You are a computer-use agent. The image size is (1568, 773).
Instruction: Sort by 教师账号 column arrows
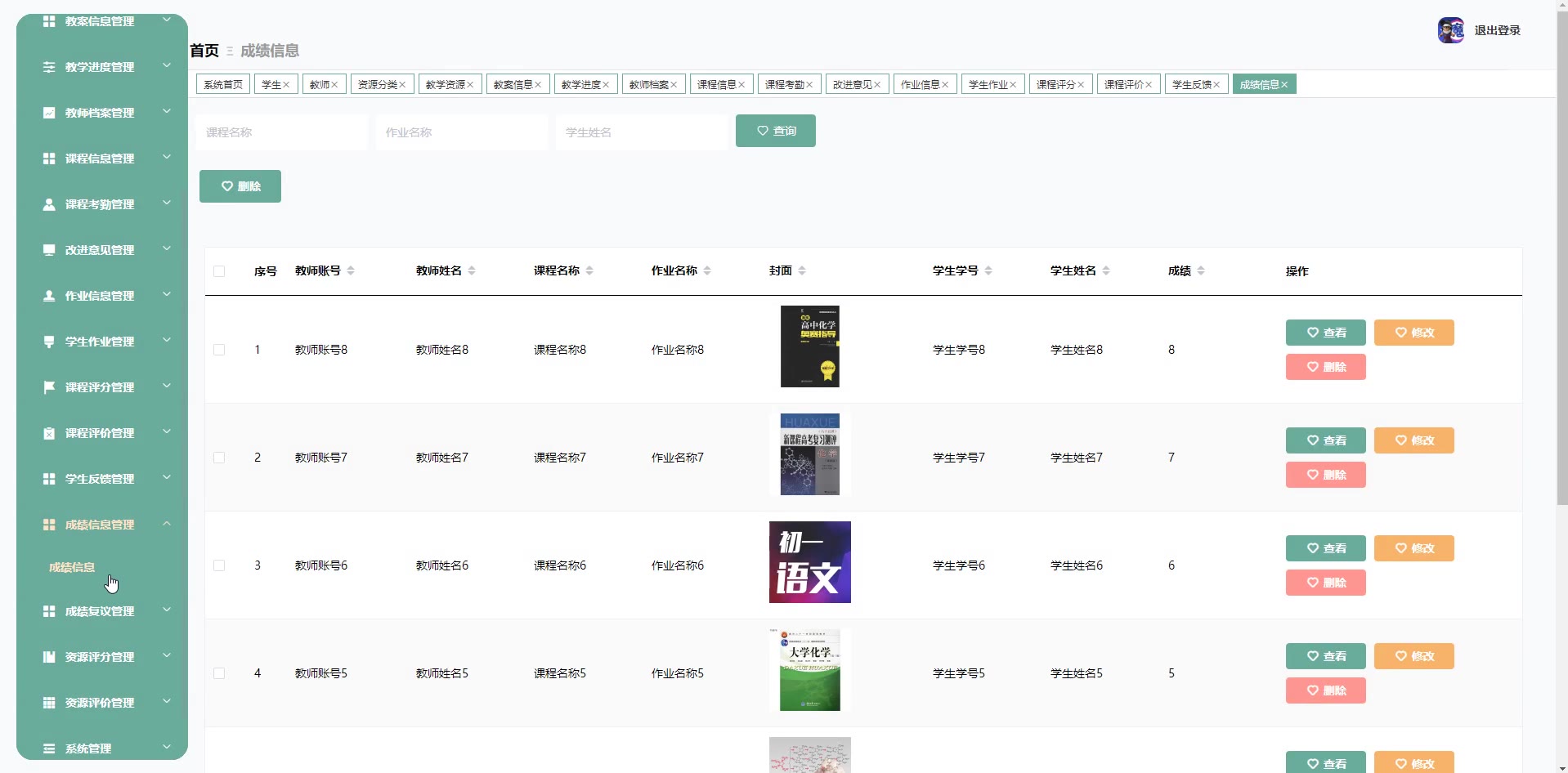click(351, 270)
